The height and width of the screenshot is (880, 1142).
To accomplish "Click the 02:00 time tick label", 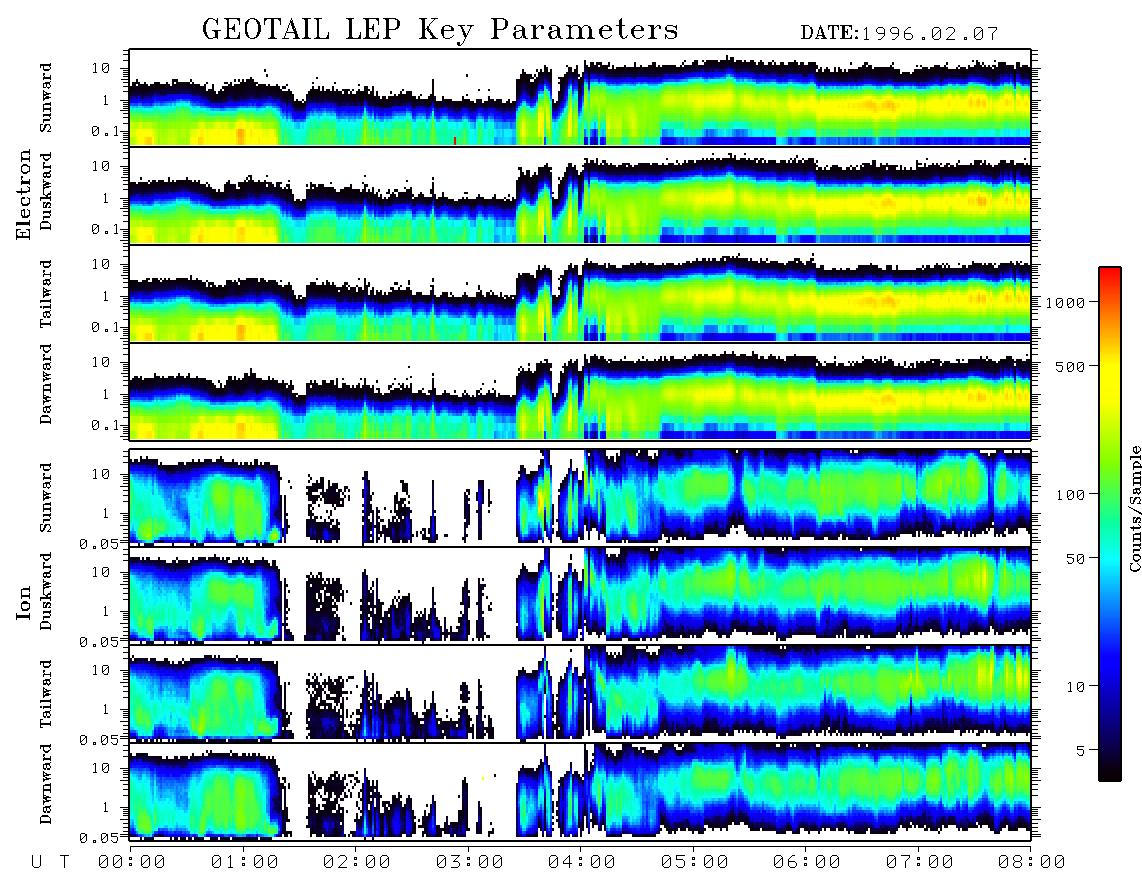I will (x=357, y=862).
